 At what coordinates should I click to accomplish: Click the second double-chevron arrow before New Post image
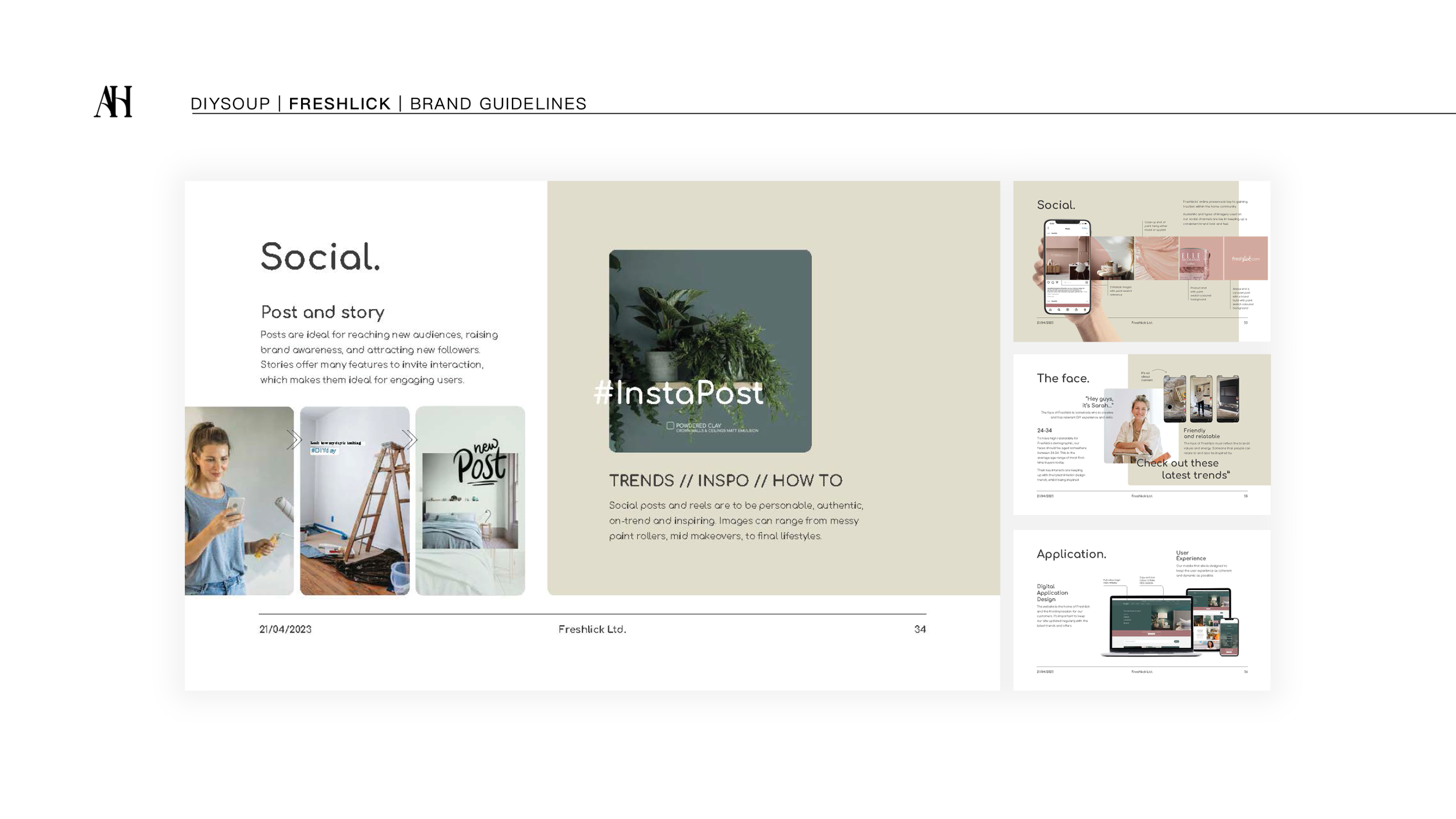pos(409,439)
